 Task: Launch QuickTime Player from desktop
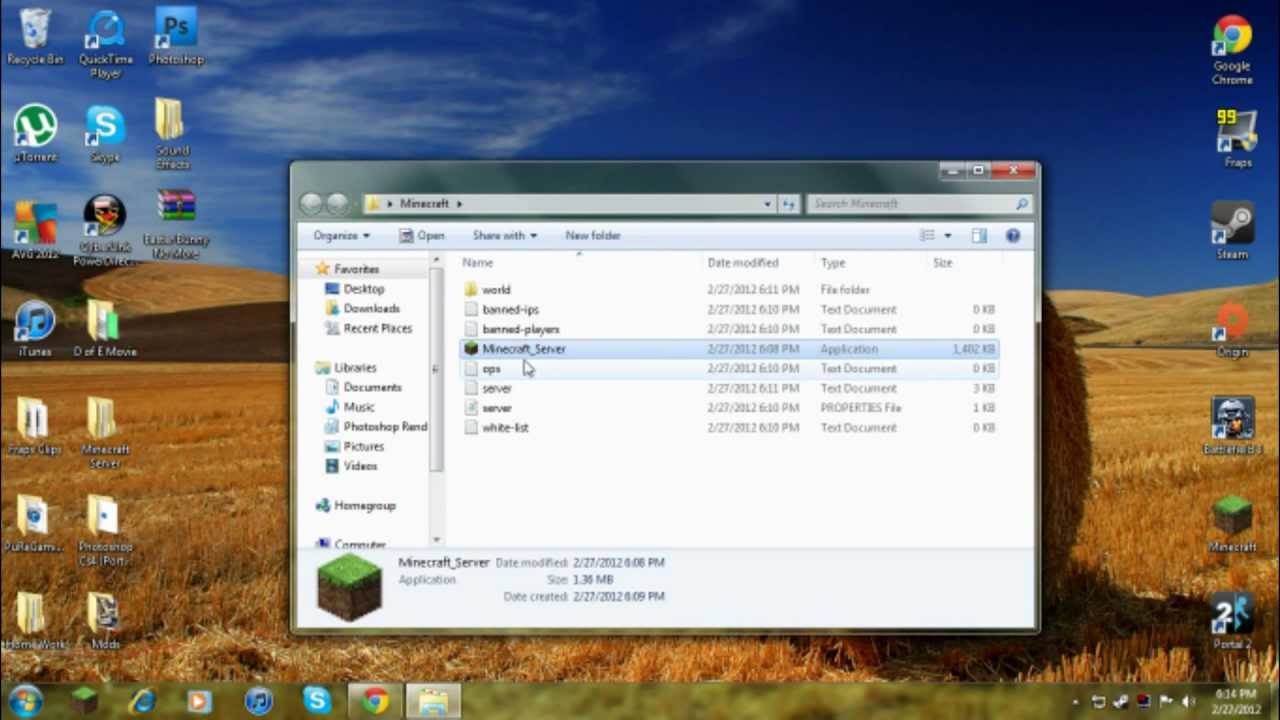point(105,44)
